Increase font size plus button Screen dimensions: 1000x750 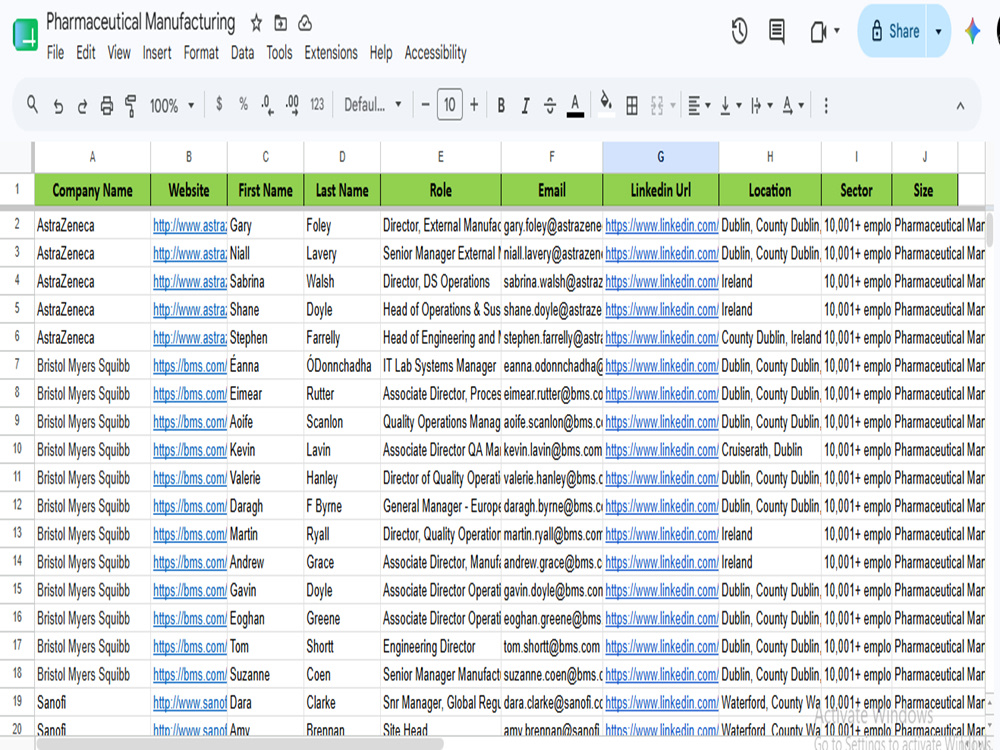(x=474, y=105)
